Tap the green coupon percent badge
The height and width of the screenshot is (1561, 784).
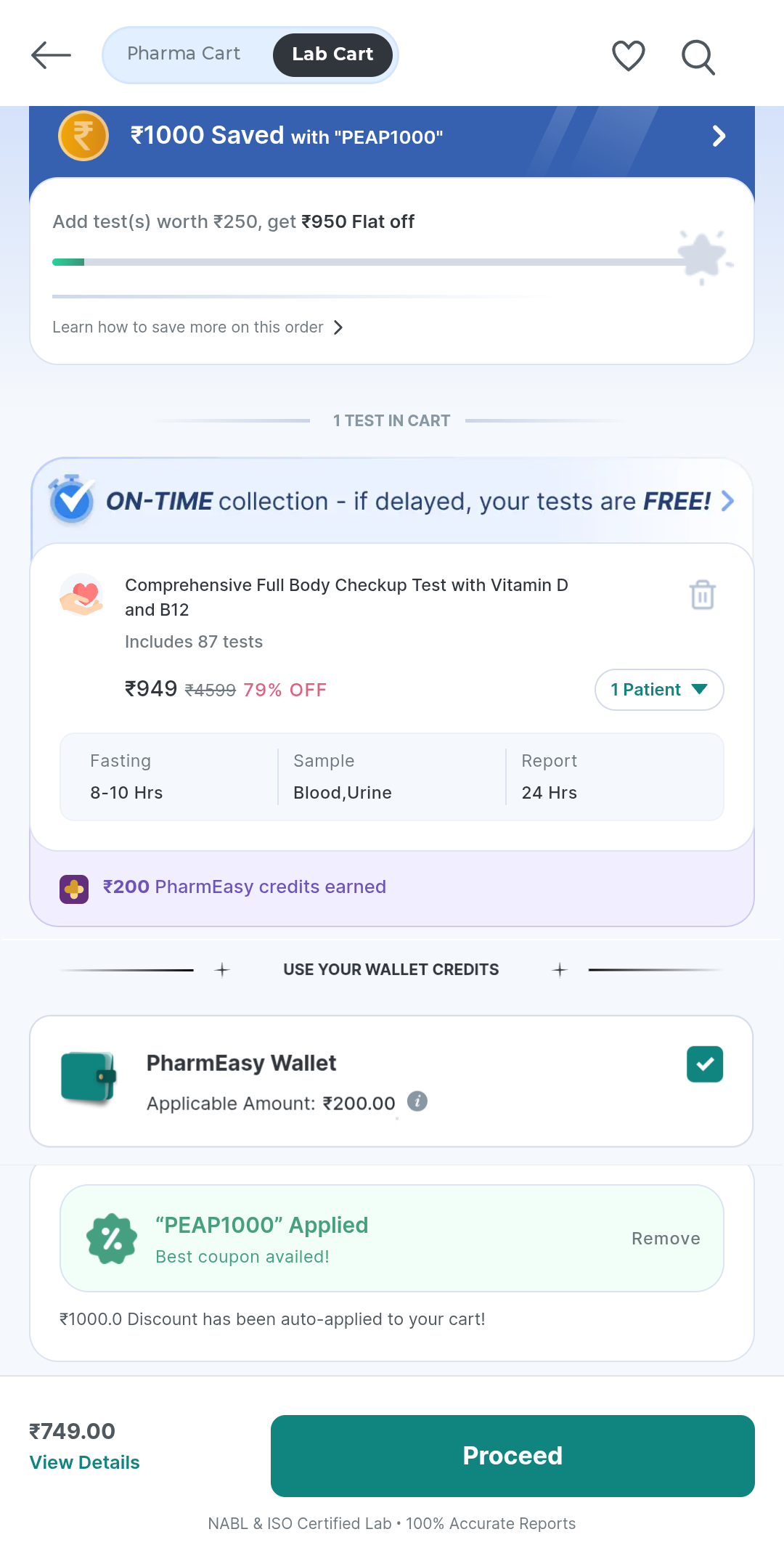(x=112, y=1239)
